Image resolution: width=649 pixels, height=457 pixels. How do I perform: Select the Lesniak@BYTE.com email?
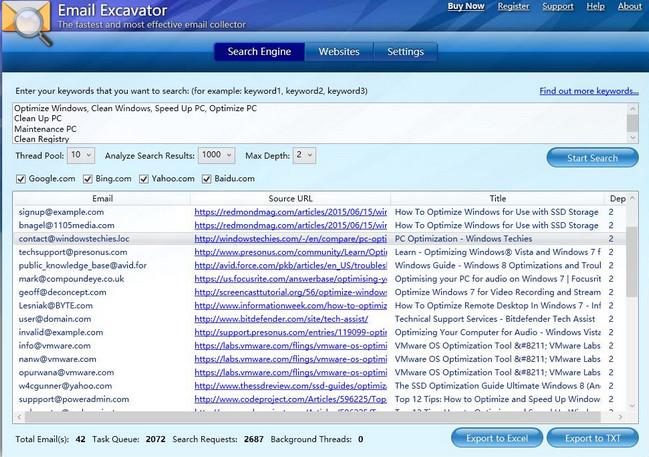coord(55,305)
